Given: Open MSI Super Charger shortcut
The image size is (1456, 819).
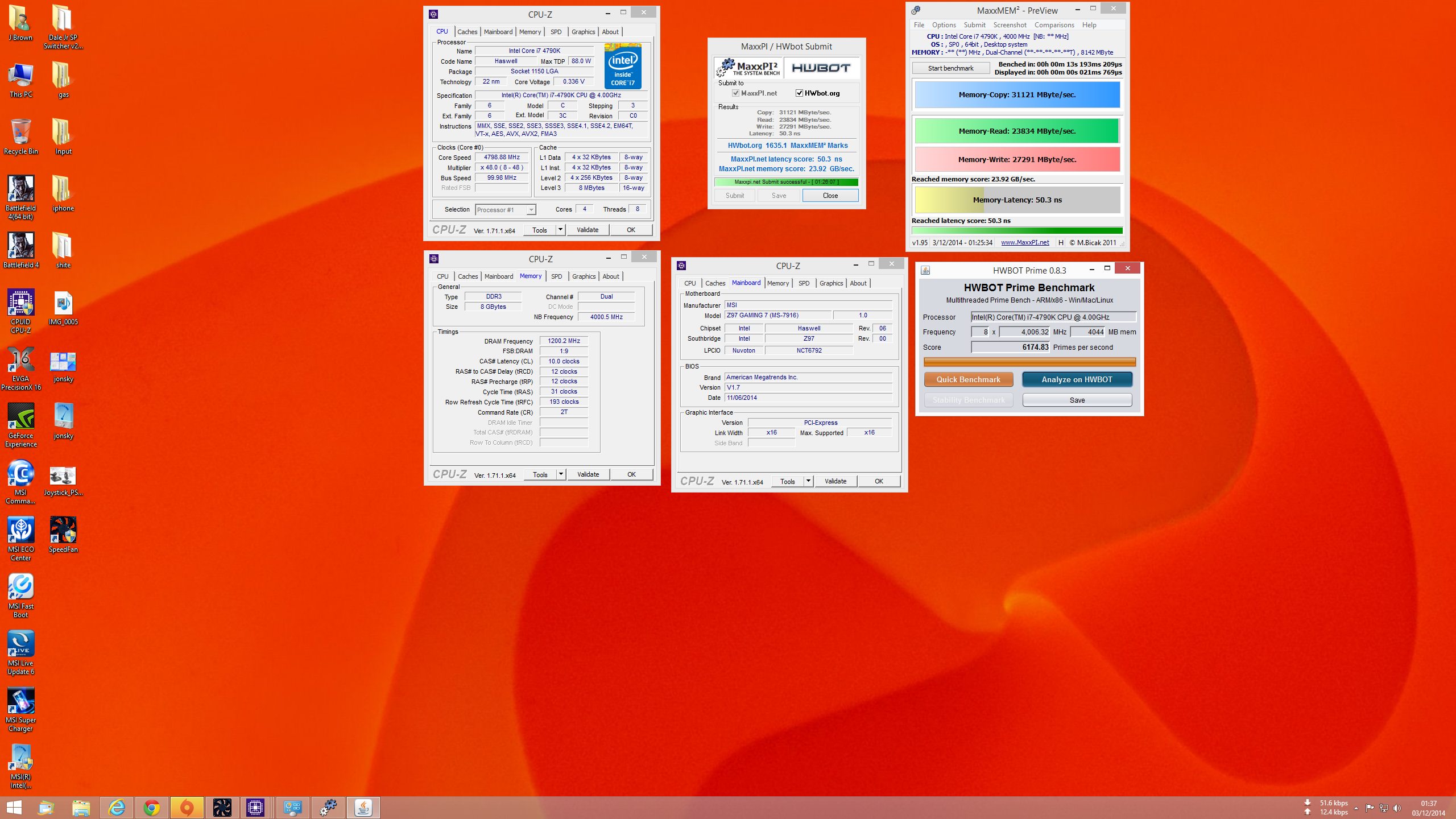Looking at the screenshot, I should point(20,709).
